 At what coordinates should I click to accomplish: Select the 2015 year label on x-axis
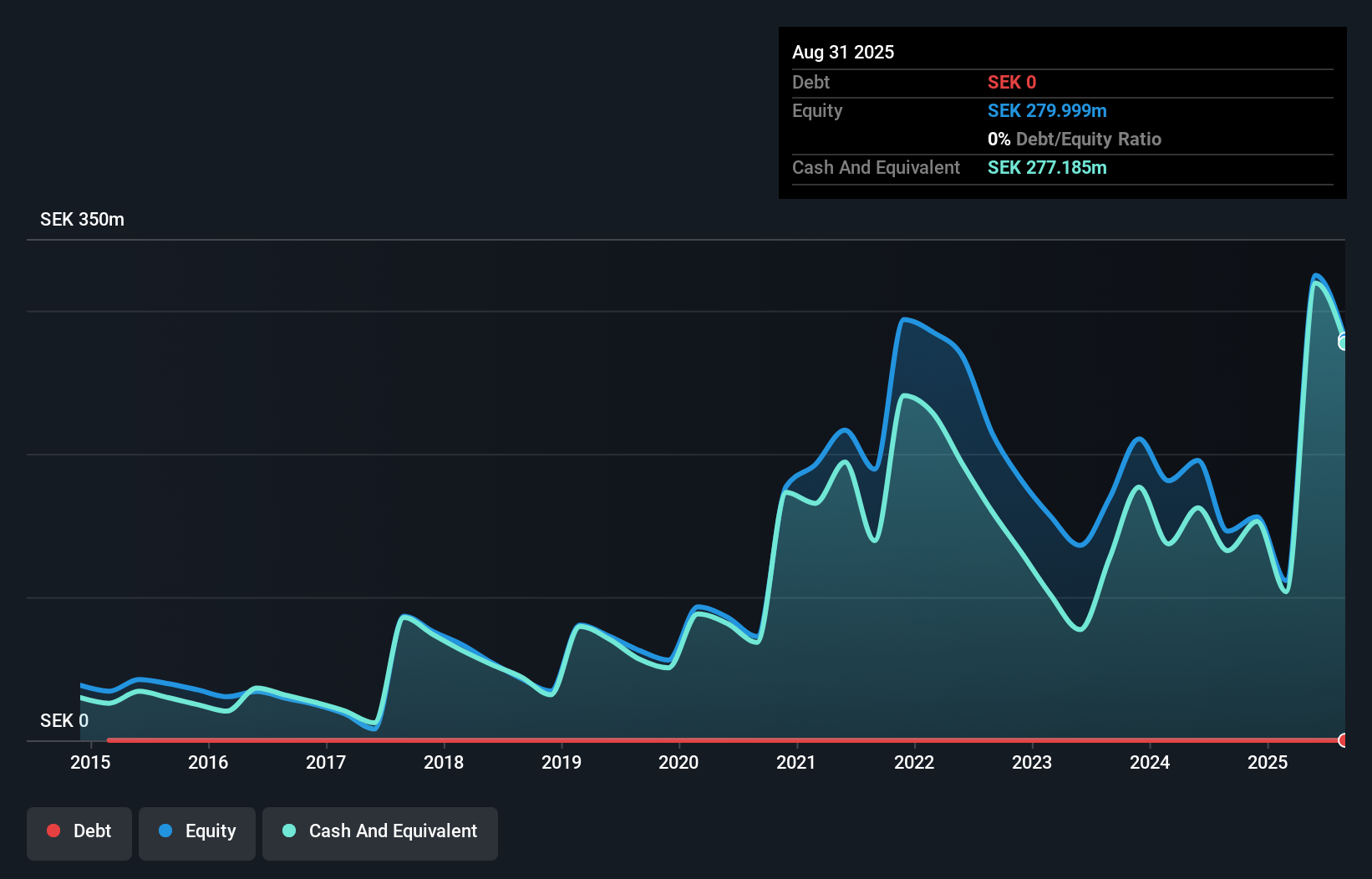89,762
